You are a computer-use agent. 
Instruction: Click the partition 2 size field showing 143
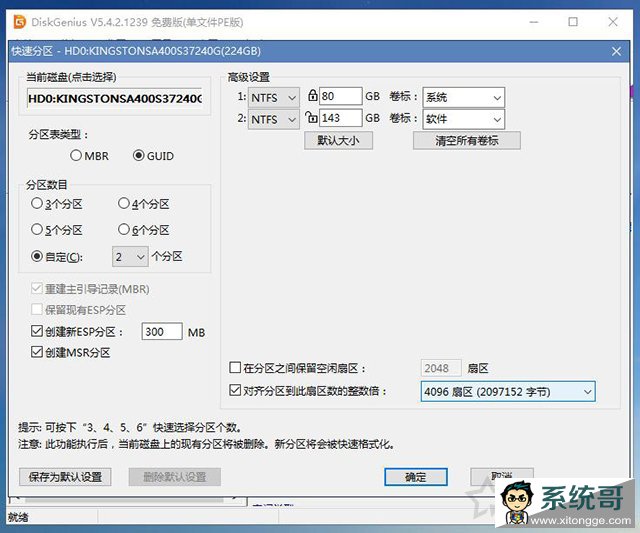coord(341,118)
